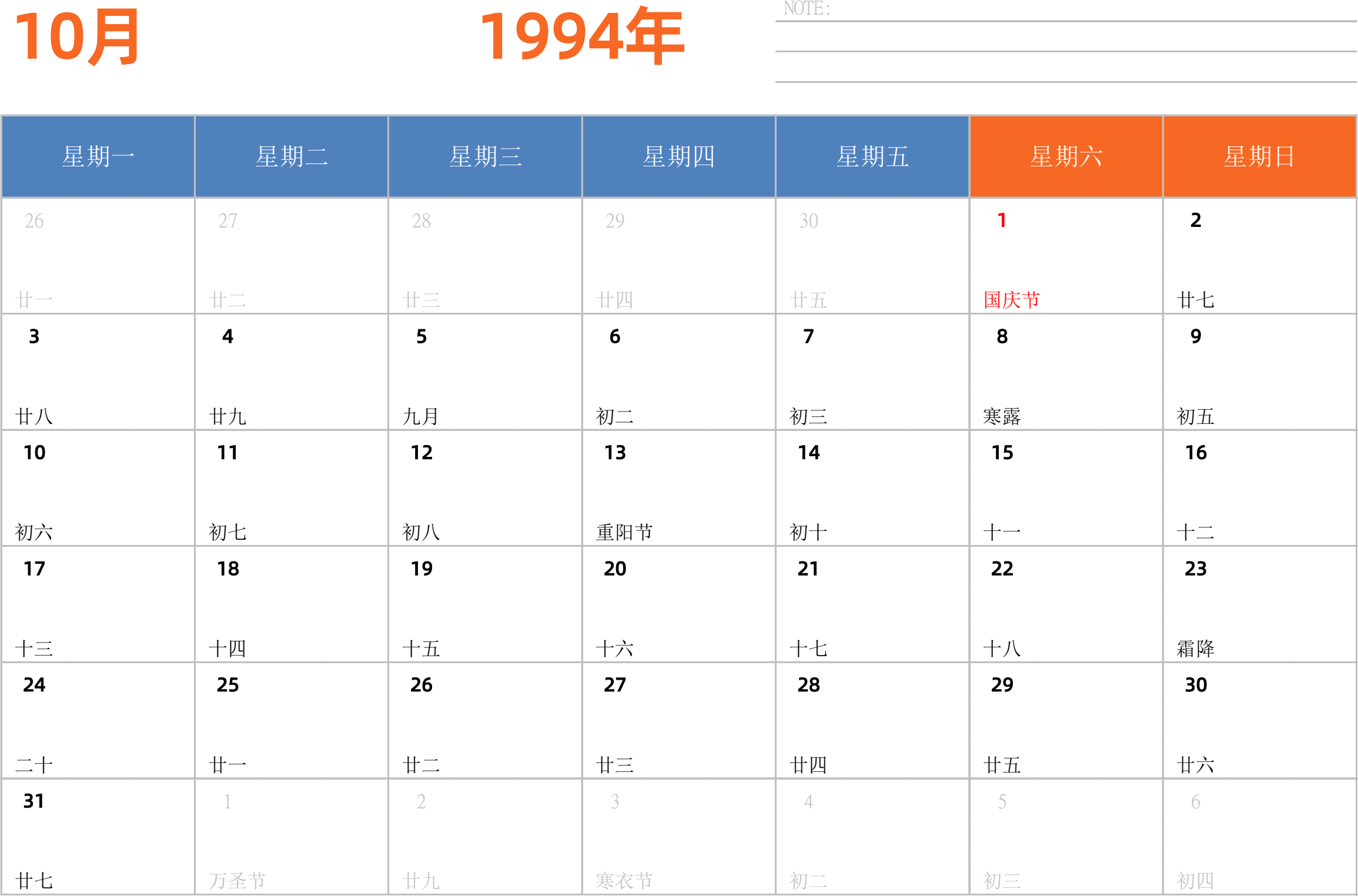This screenshot has width=1358, height=896.
Task: Select the bold date 31
Action: tap(34, 801)
